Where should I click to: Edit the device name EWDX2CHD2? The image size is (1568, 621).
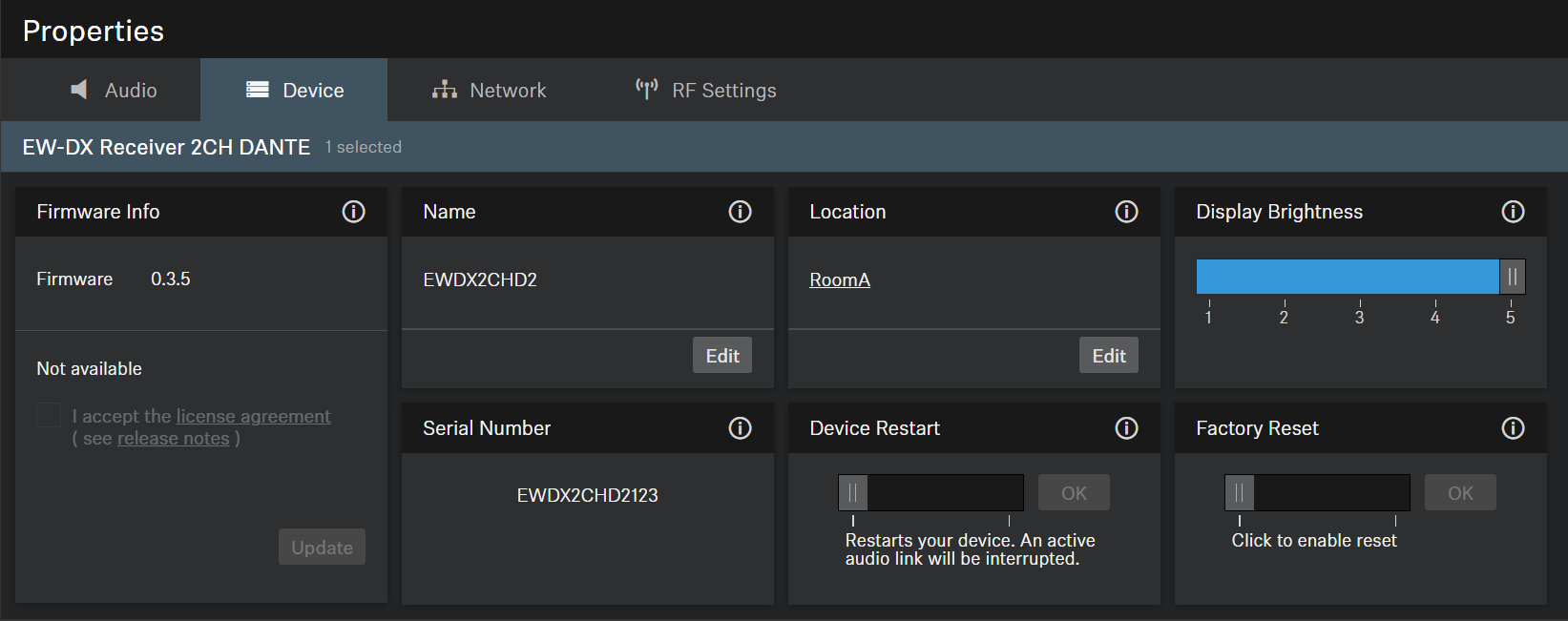pyautogui.click(x=721, y=356)
